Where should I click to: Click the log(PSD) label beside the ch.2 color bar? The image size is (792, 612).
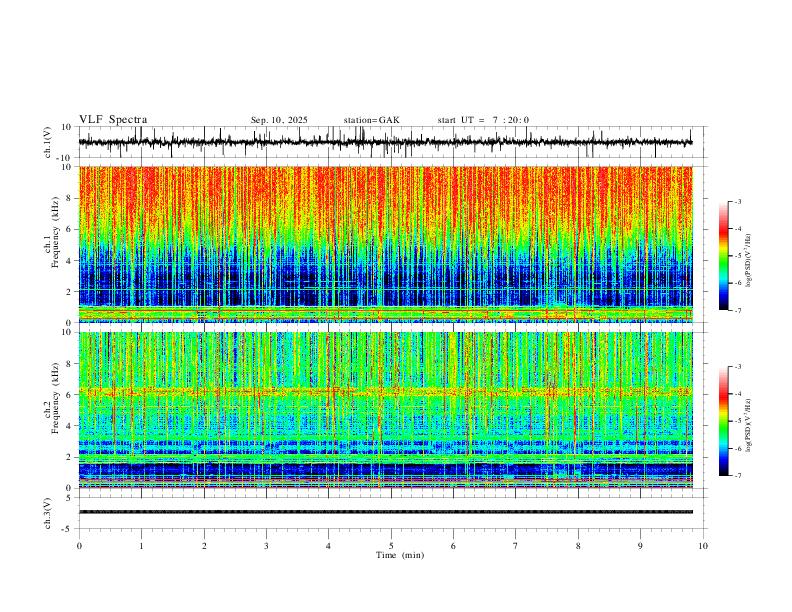coord(749,425)
